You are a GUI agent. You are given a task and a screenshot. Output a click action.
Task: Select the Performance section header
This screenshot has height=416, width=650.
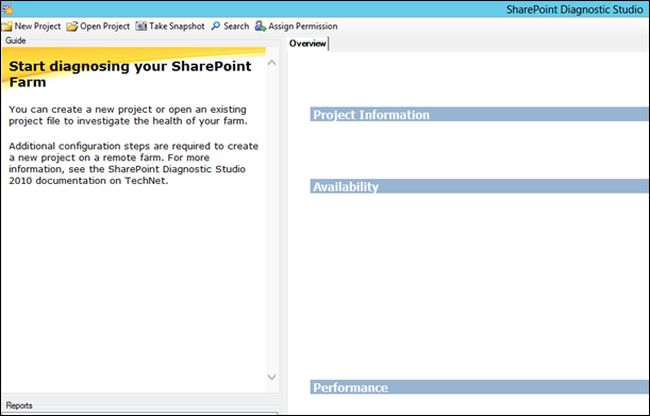pos(480,387)
